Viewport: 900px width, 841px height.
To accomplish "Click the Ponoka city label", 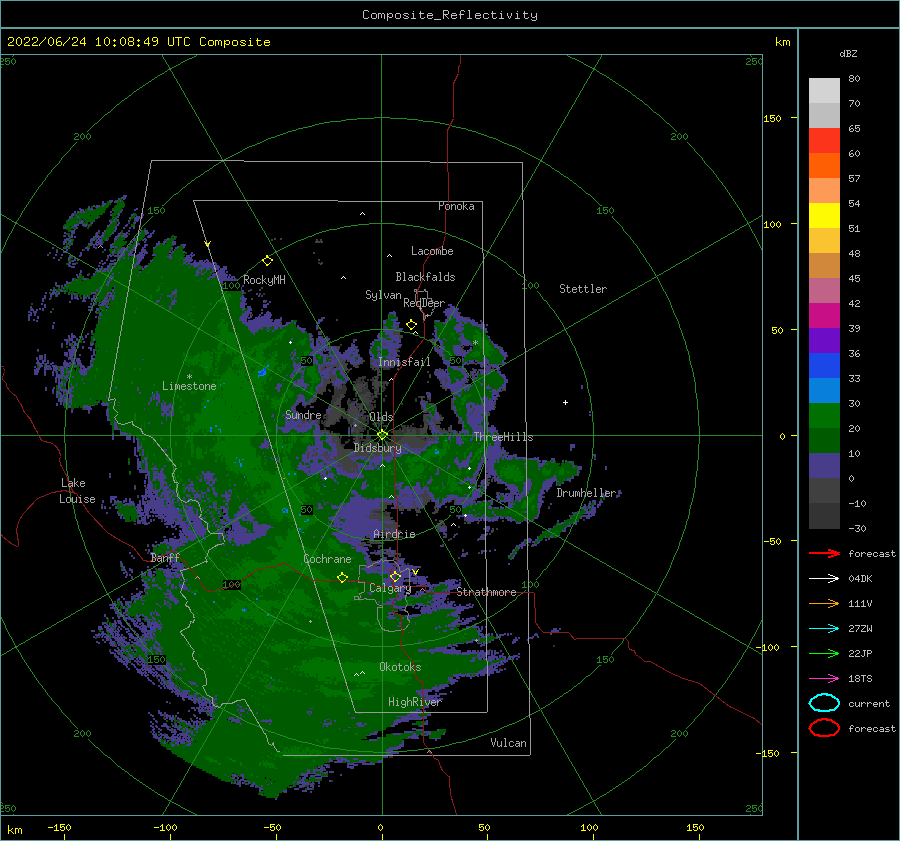I will (456, 206).
